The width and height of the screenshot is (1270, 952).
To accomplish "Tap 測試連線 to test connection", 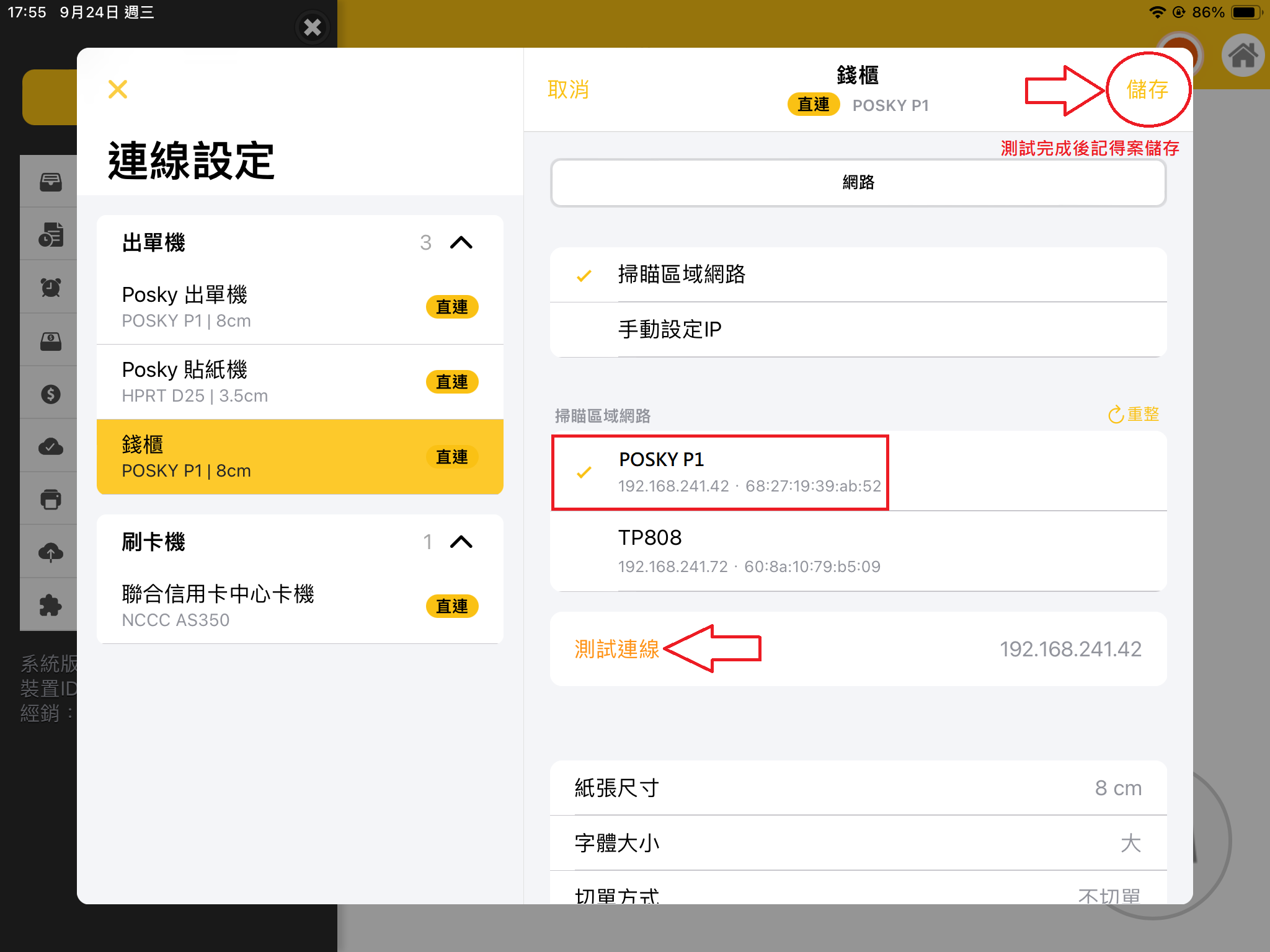I will 616,649.
